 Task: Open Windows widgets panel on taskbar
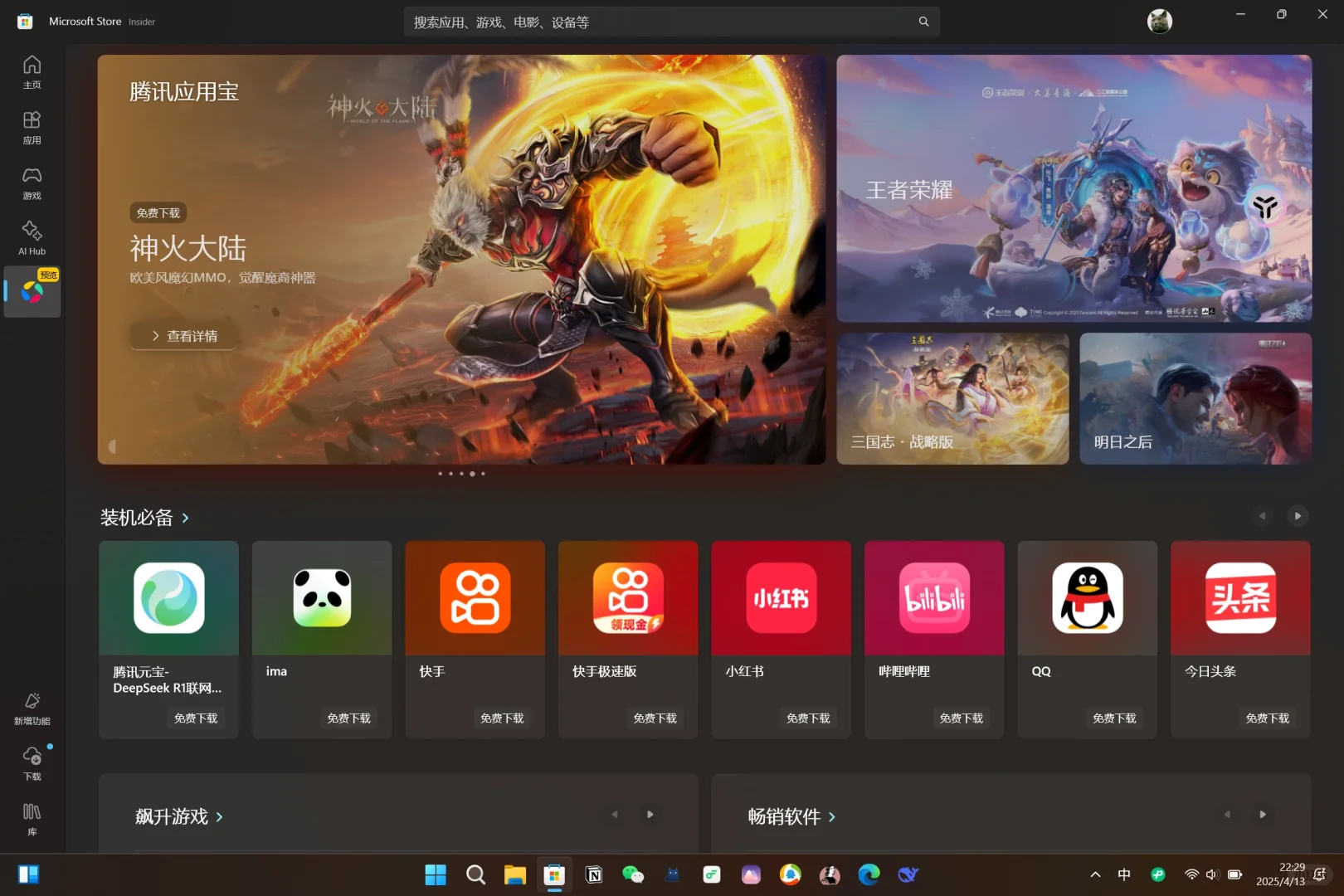pos(28,874)
